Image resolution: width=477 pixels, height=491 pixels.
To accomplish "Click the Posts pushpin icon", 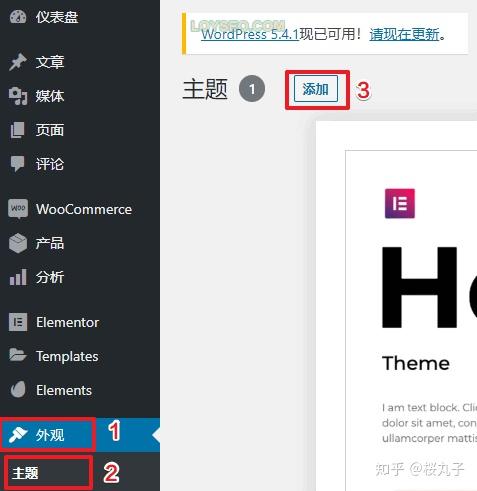I will [18, 62].
